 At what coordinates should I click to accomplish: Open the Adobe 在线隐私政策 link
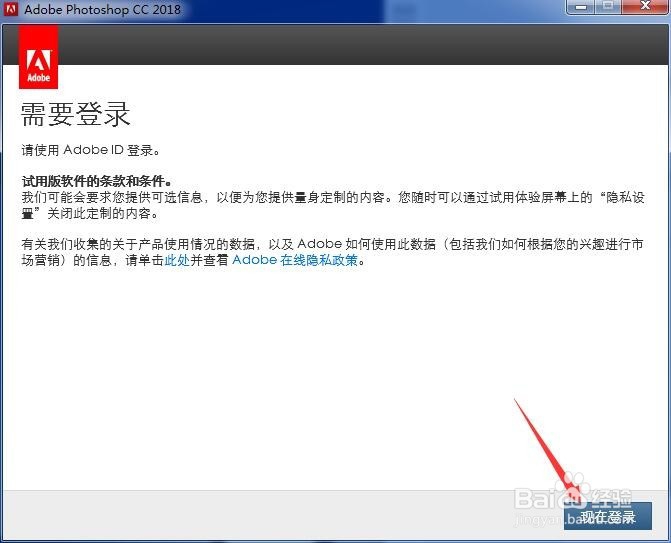pyautogui.click(x=295, y=260)
